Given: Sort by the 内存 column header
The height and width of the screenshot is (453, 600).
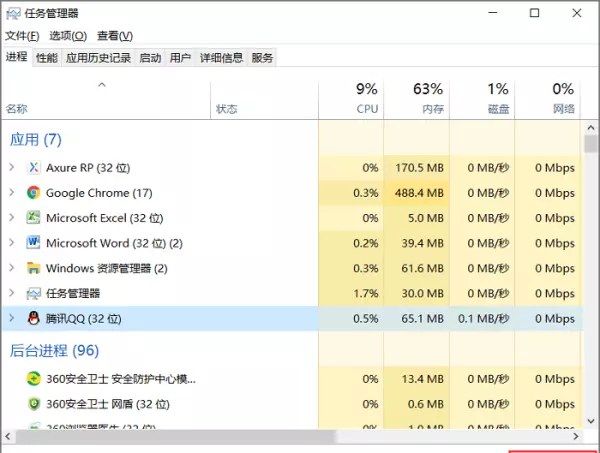Looking at the screenshot, I should click(416, 100).
